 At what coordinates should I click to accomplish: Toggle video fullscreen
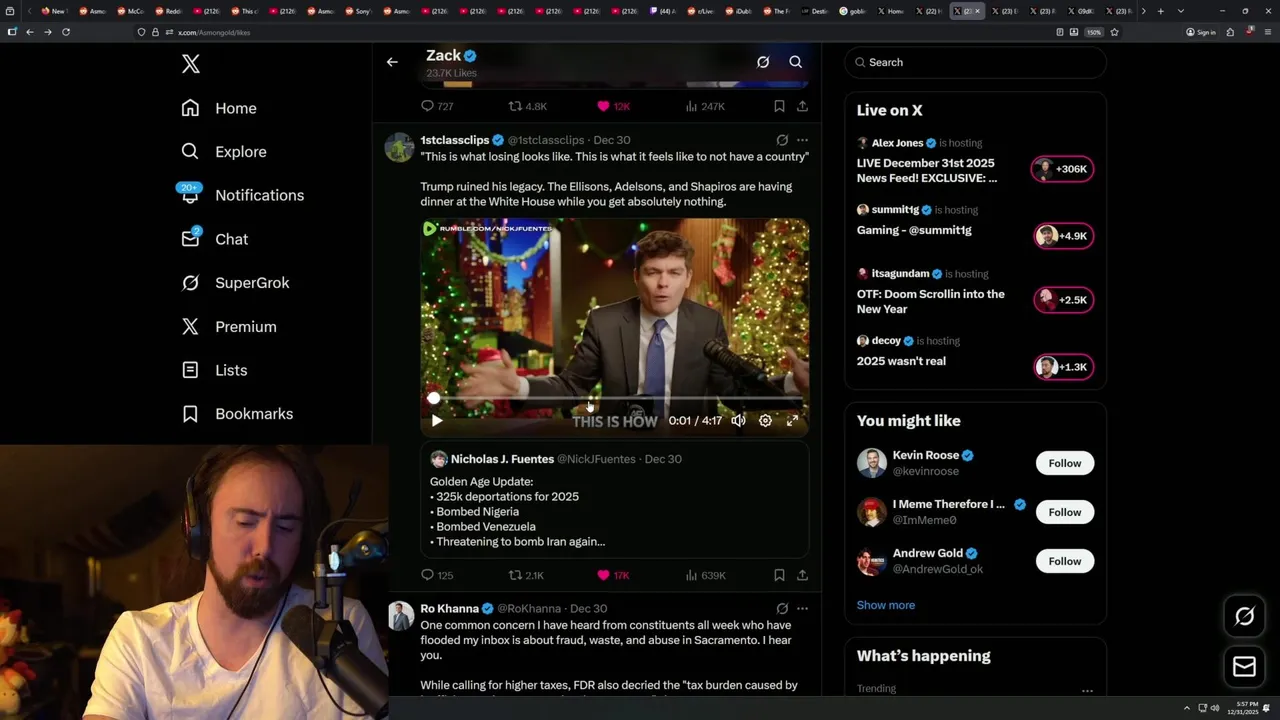coord(792,421)
